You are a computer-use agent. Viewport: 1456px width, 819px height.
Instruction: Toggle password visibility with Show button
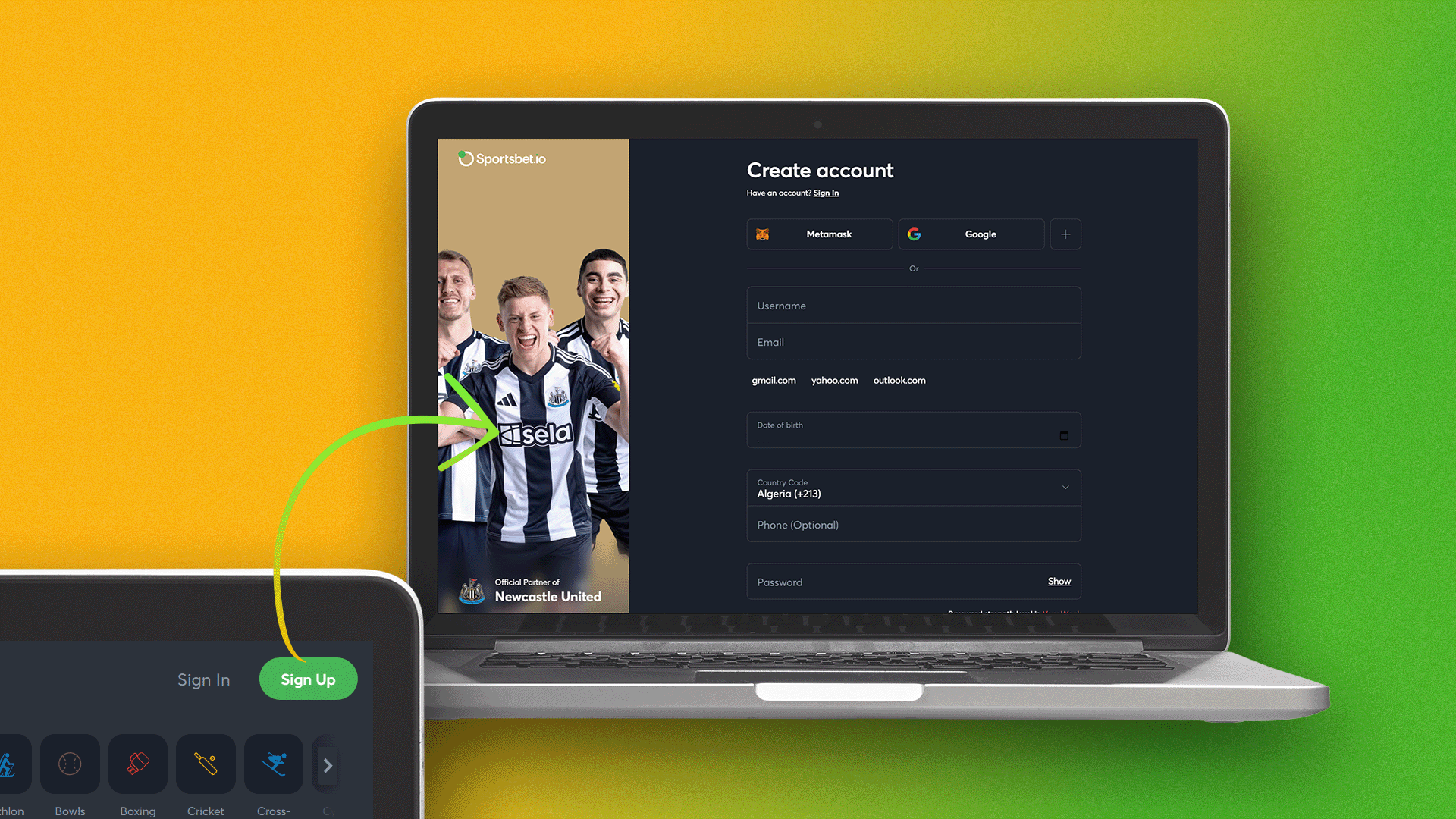(x=1058, y=581)
